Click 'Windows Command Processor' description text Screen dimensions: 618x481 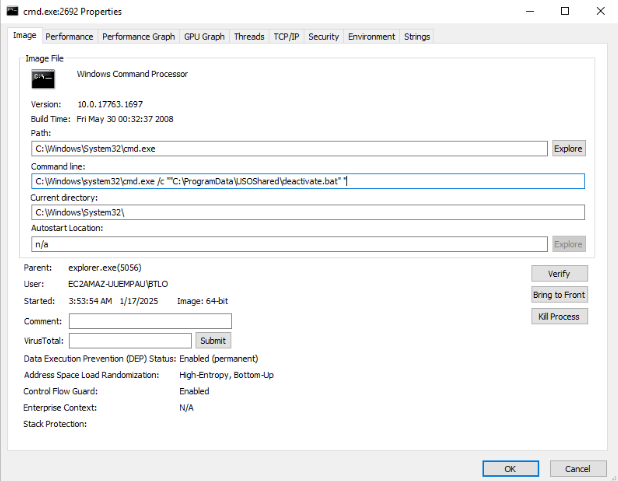(x=132, y=74)
